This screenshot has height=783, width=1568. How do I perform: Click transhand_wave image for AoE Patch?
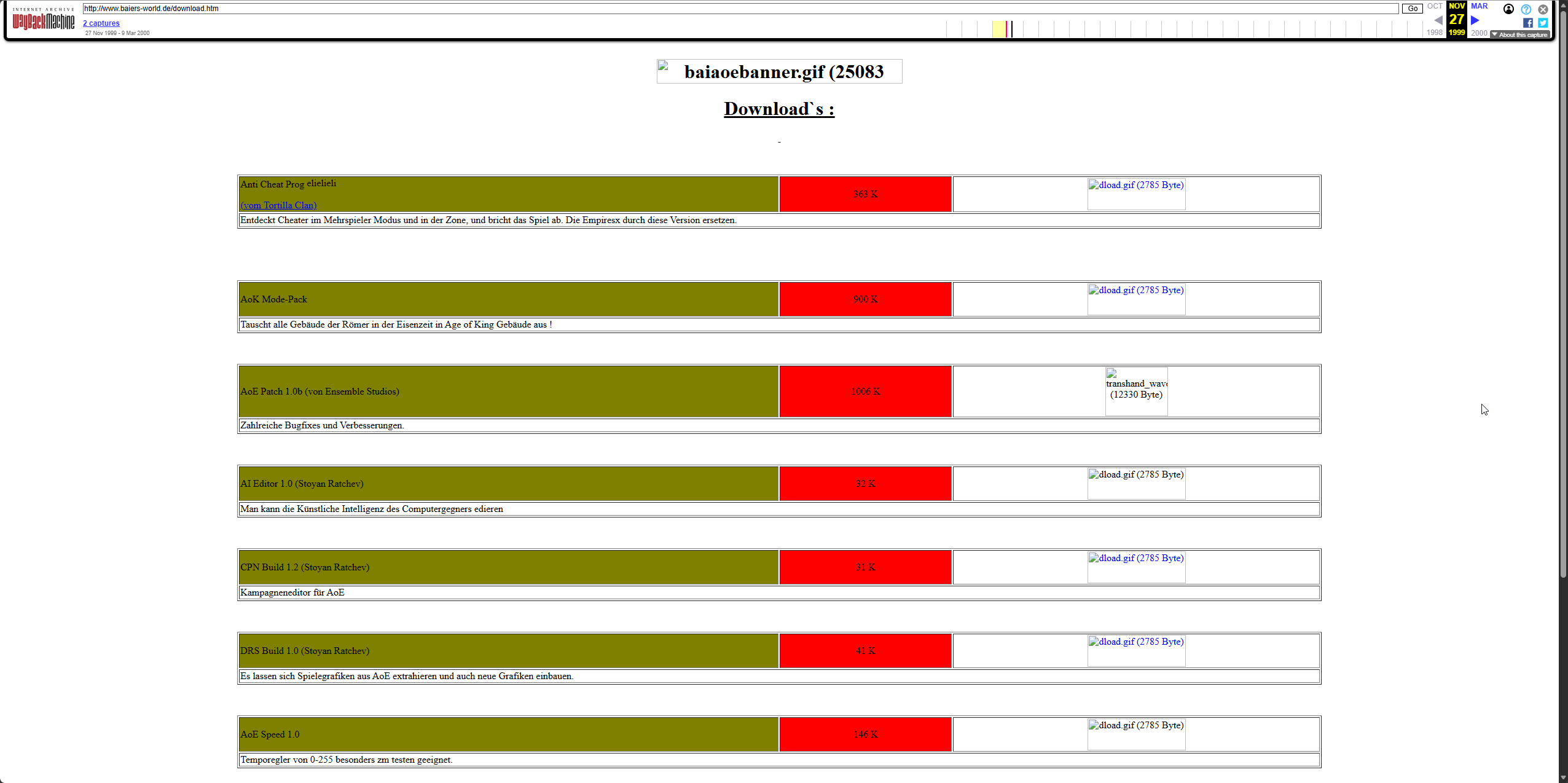pyautogui.click(x=1136, y=391)
